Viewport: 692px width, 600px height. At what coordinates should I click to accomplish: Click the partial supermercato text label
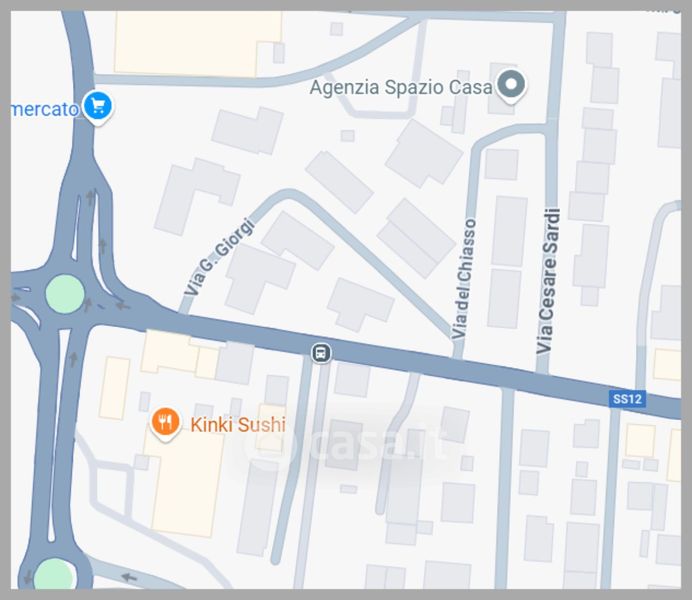click(45, 109)
